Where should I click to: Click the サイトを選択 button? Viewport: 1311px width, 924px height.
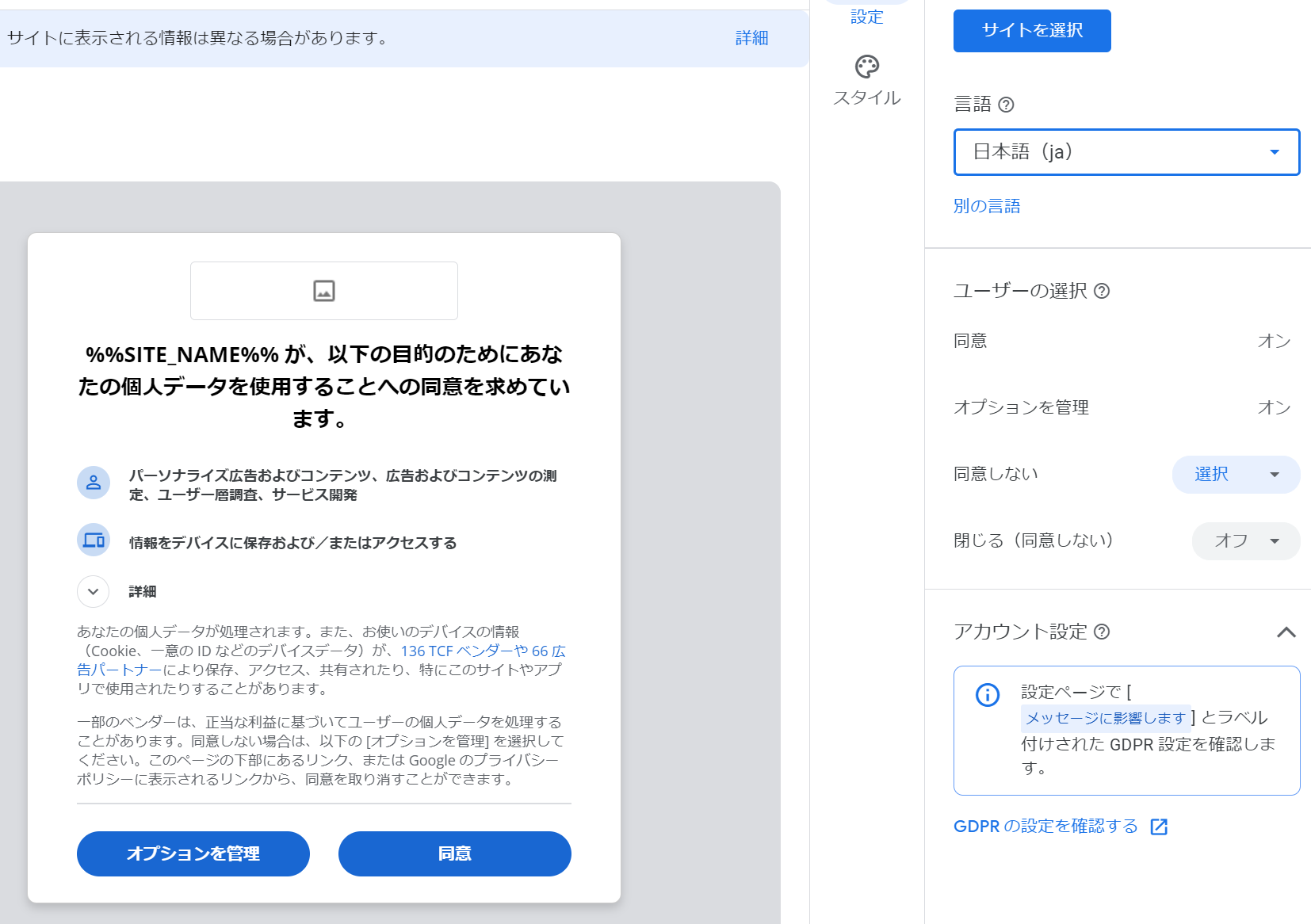[x=1032, y=31]
